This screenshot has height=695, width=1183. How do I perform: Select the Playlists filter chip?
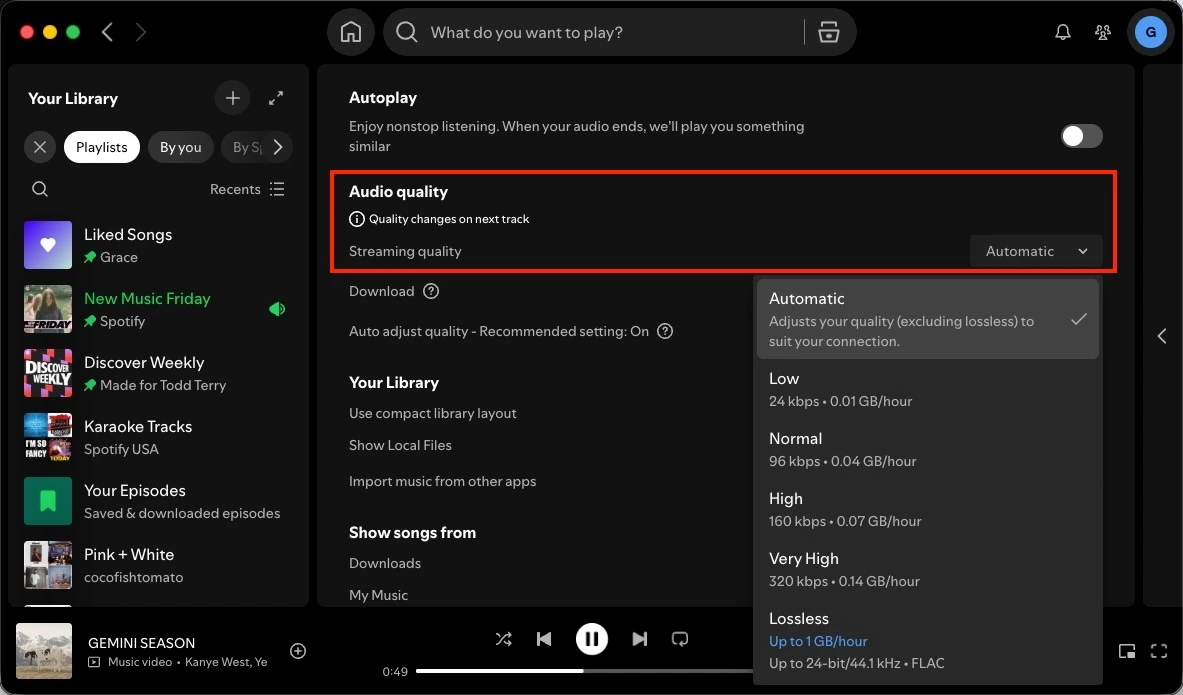point(102,147)
